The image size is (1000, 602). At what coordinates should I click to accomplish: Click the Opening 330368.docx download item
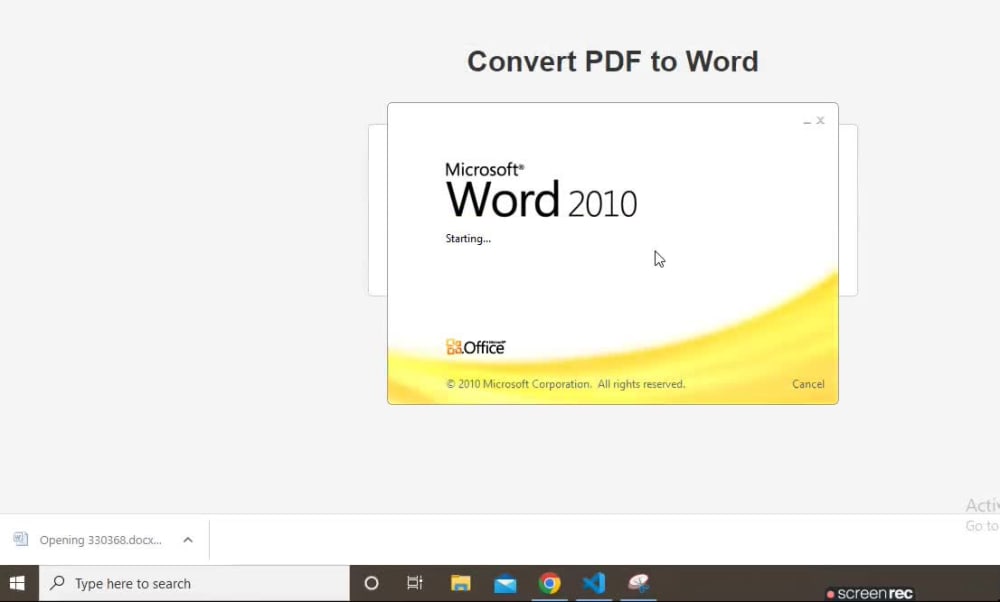pos(100,539)
